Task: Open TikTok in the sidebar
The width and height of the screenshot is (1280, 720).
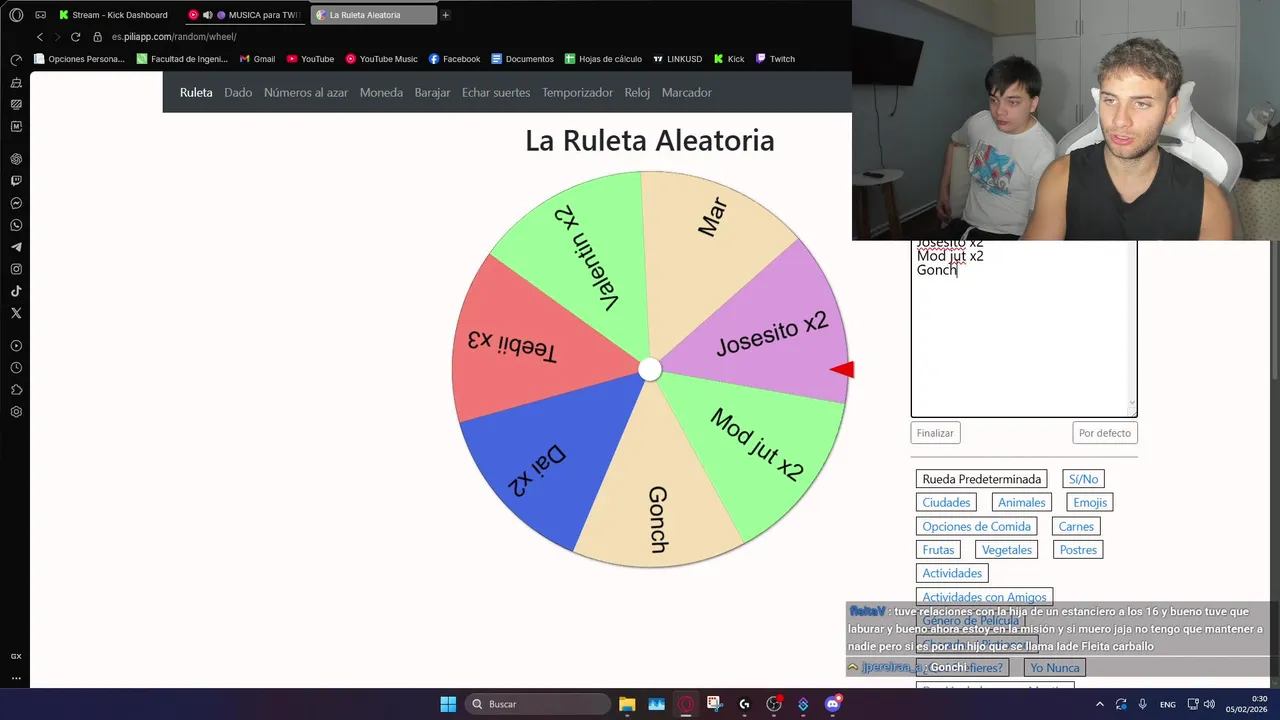Action: click(16, 291)
